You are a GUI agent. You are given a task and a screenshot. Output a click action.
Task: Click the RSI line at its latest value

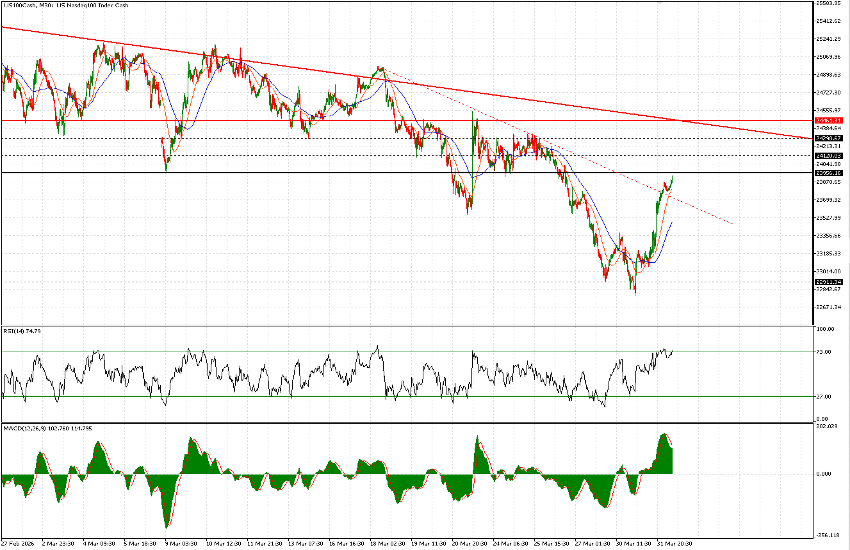tap(672, 351)
